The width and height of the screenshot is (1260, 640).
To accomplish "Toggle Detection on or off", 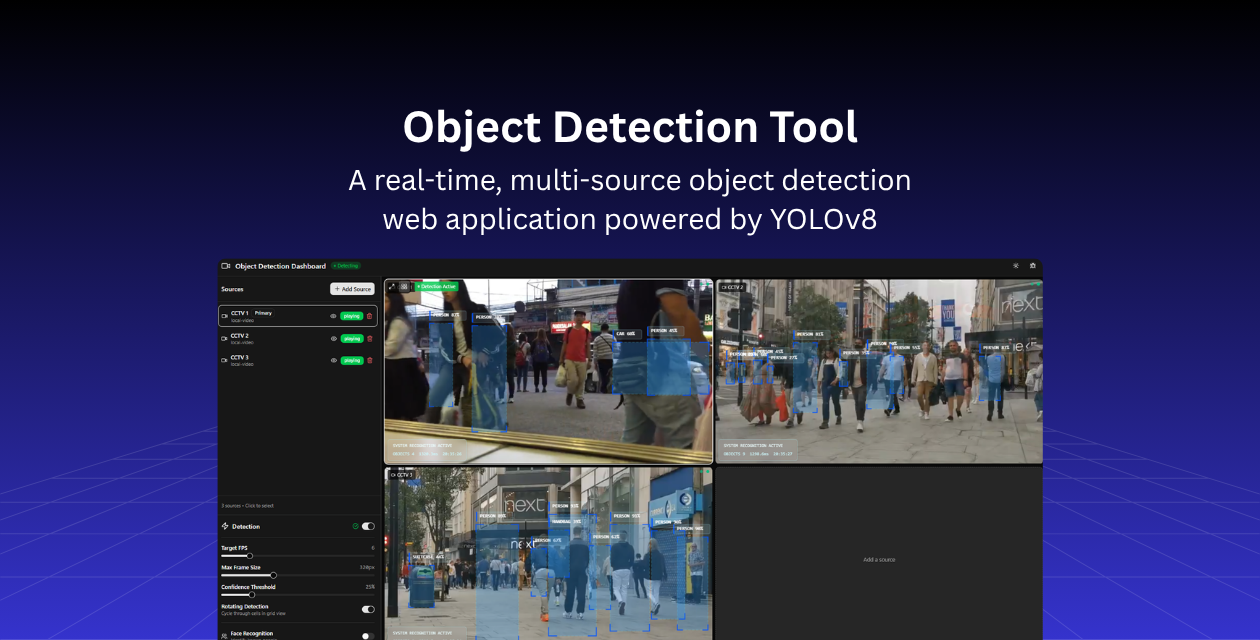I will (368, 526).
